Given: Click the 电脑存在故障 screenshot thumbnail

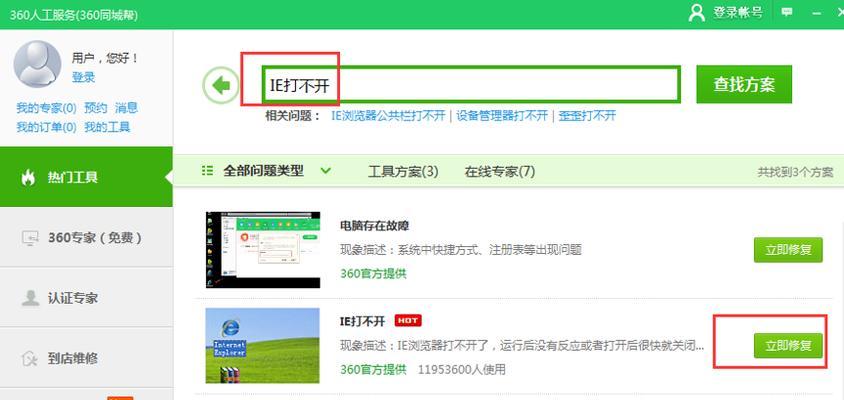Looking at the screenshot, I should pyautogui.click(x=263, y=250).
